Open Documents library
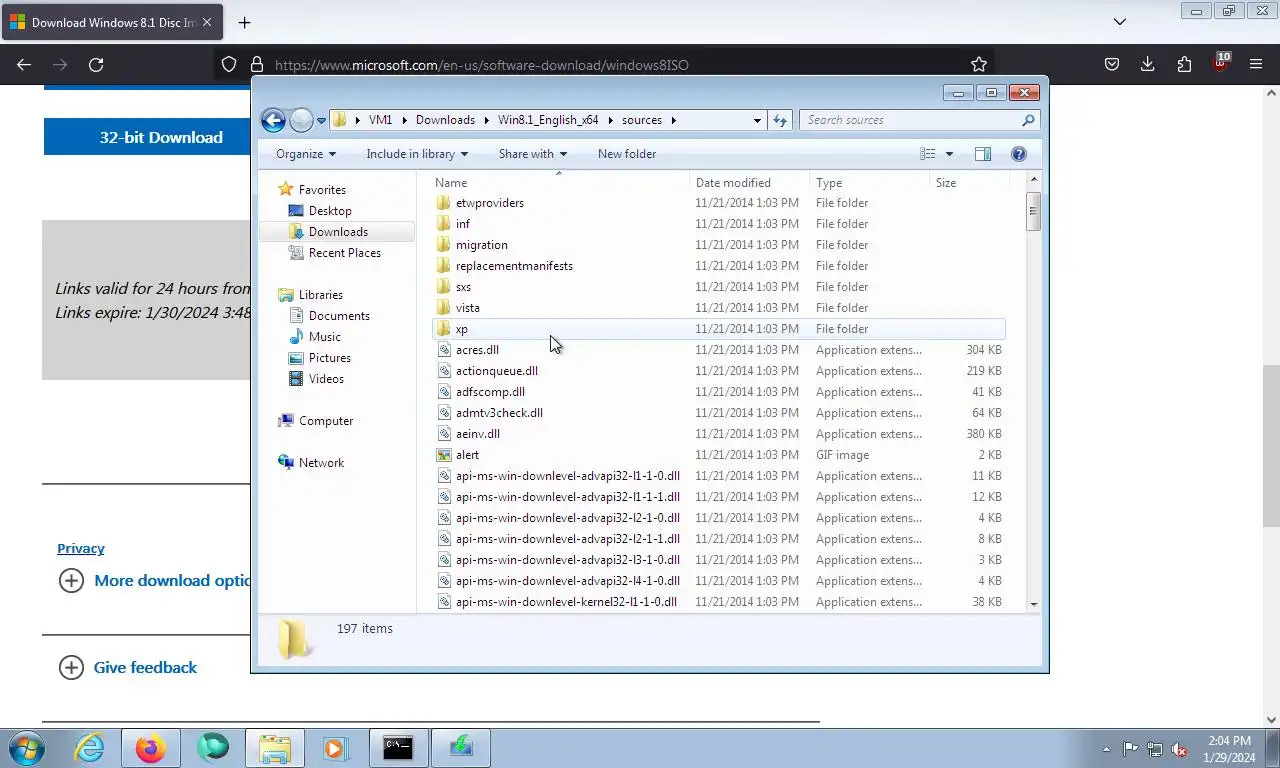This screenshot has width=1280, height=768. 339,316
